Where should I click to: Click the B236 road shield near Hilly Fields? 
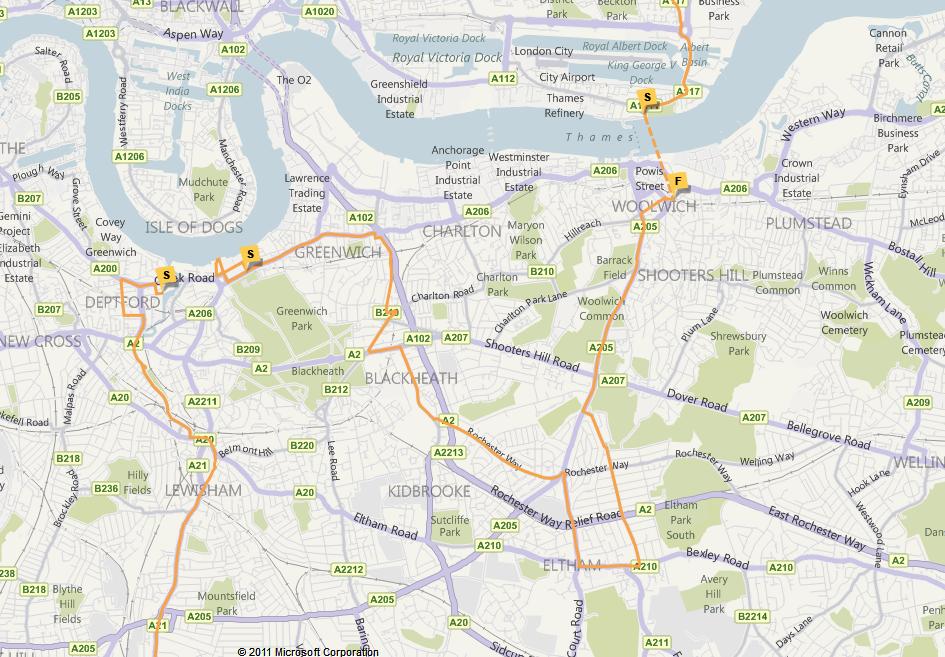coord(106,488)
